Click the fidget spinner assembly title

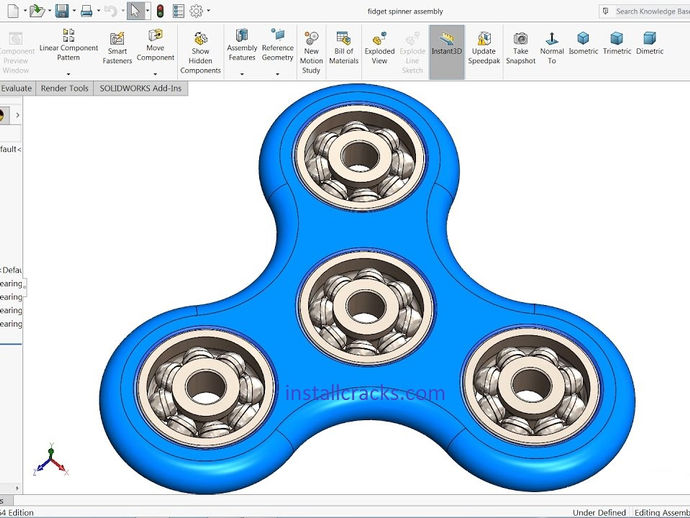point(405,11)
